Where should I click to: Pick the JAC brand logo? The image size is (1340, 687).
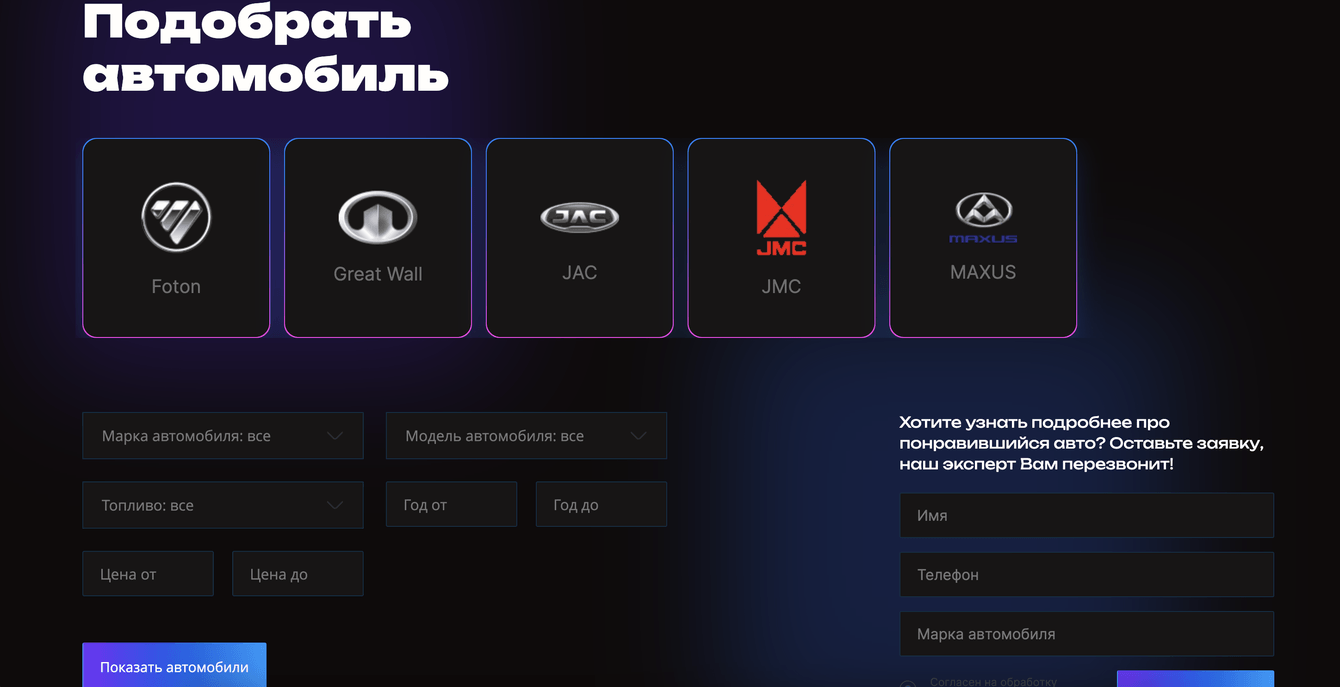pyautogui.click(x=580, y=217)
